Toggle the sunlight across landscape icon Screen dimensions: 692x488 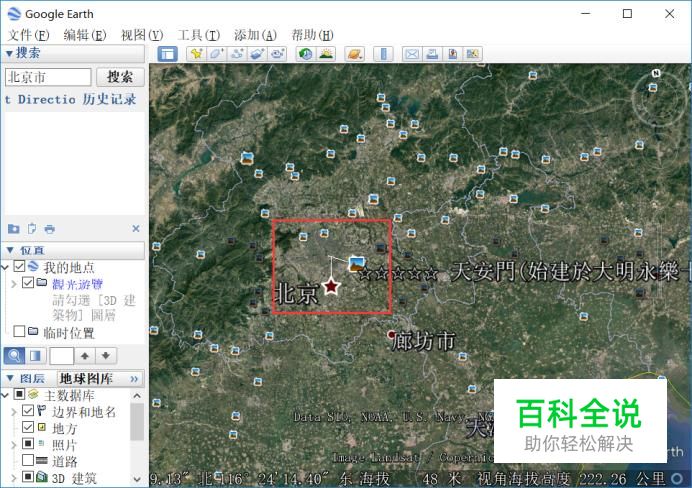click(326, 54)
